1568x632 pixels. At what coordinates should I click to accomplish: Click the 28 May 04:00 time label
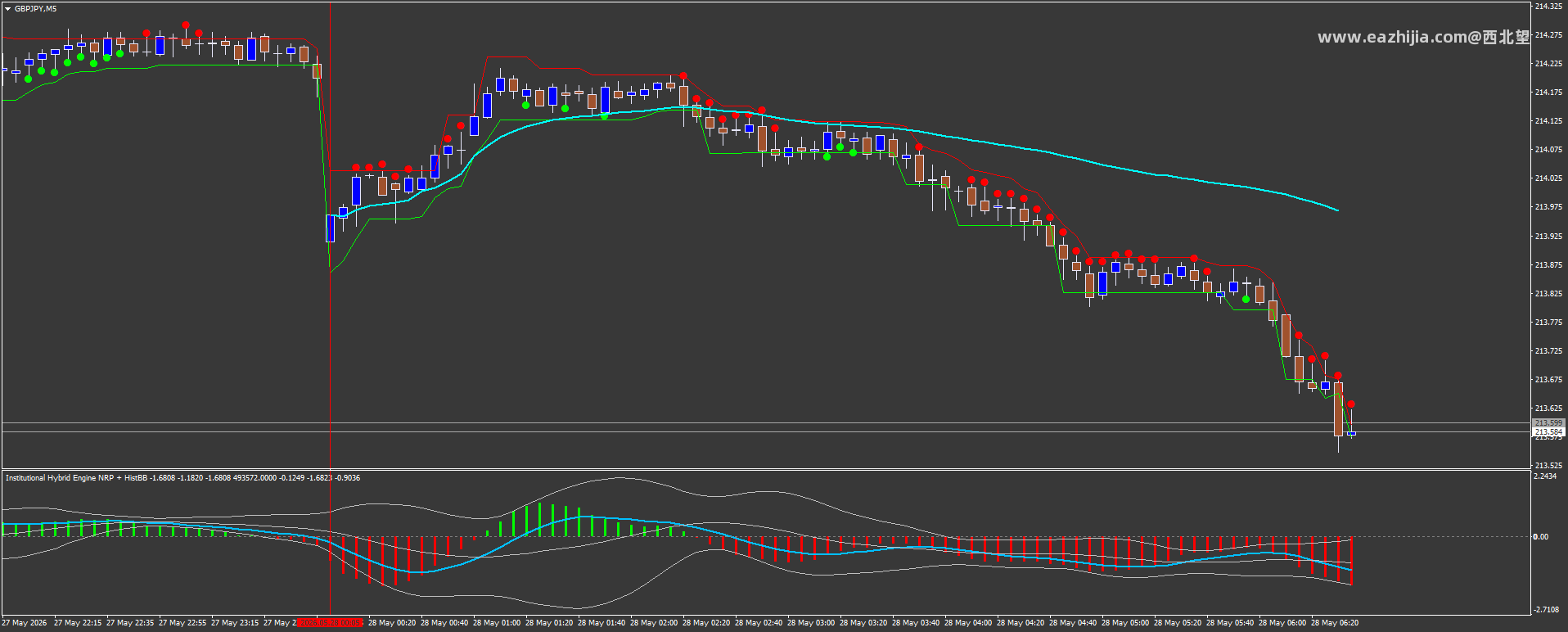968,623
